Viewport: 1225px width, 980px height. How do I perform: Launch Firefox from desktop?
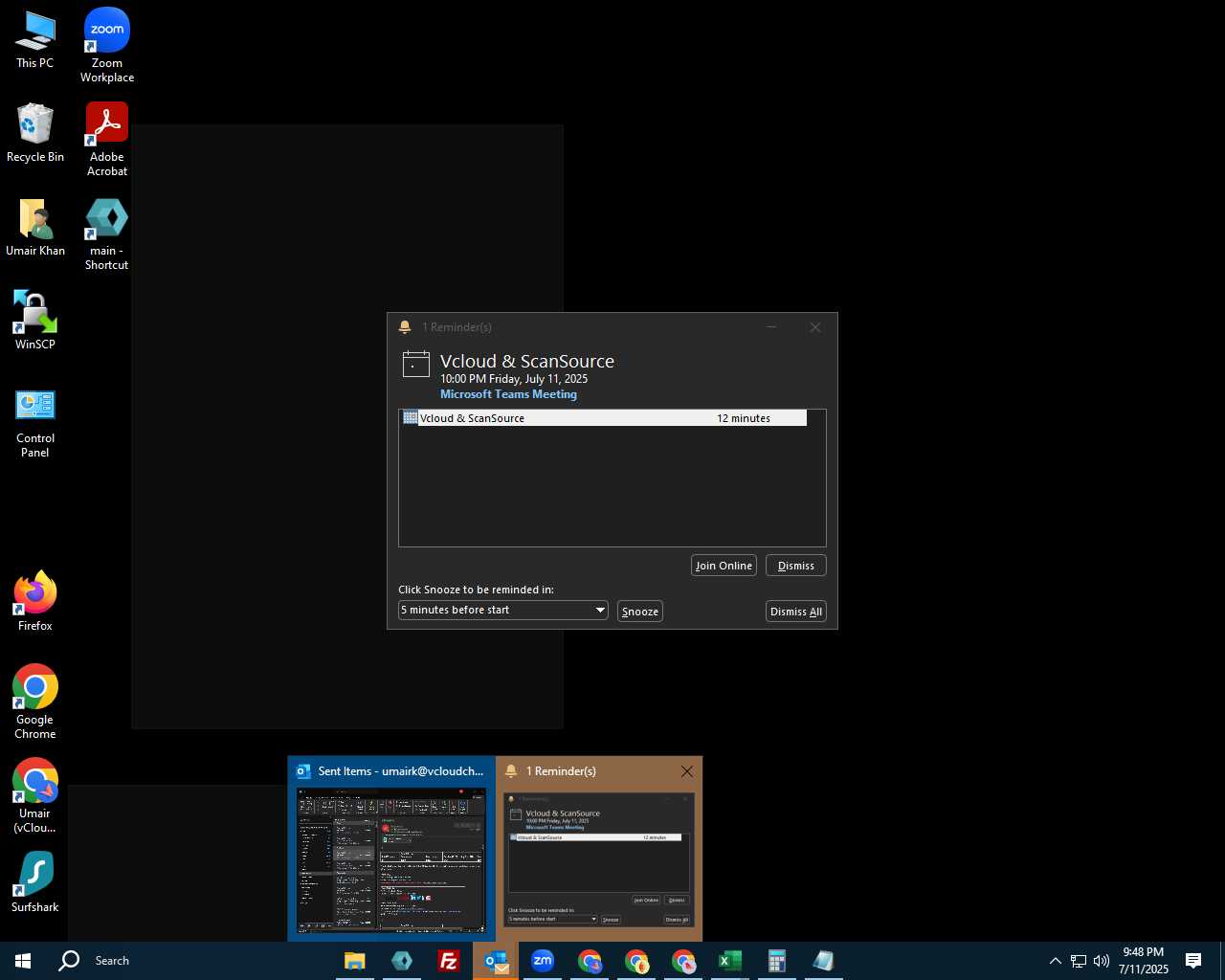(x=35, y=601)
